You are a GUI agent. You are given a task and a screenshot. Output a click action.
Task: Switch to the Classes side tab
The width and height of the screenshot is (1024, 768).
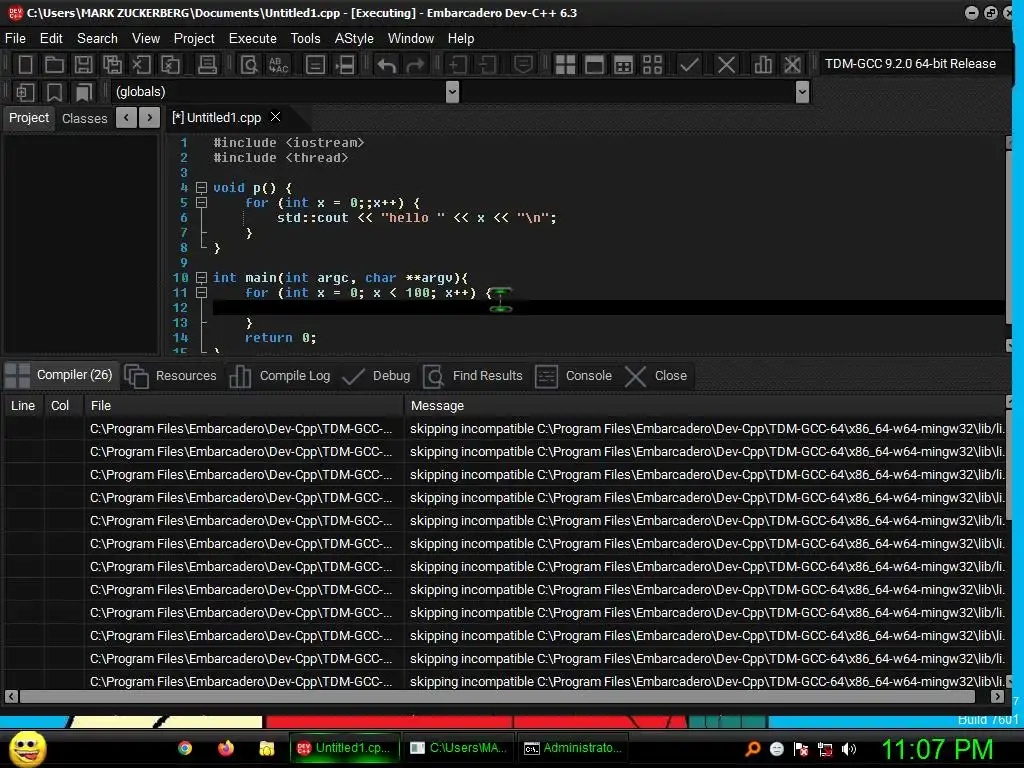pyautogui.click(x=84, y=118)
